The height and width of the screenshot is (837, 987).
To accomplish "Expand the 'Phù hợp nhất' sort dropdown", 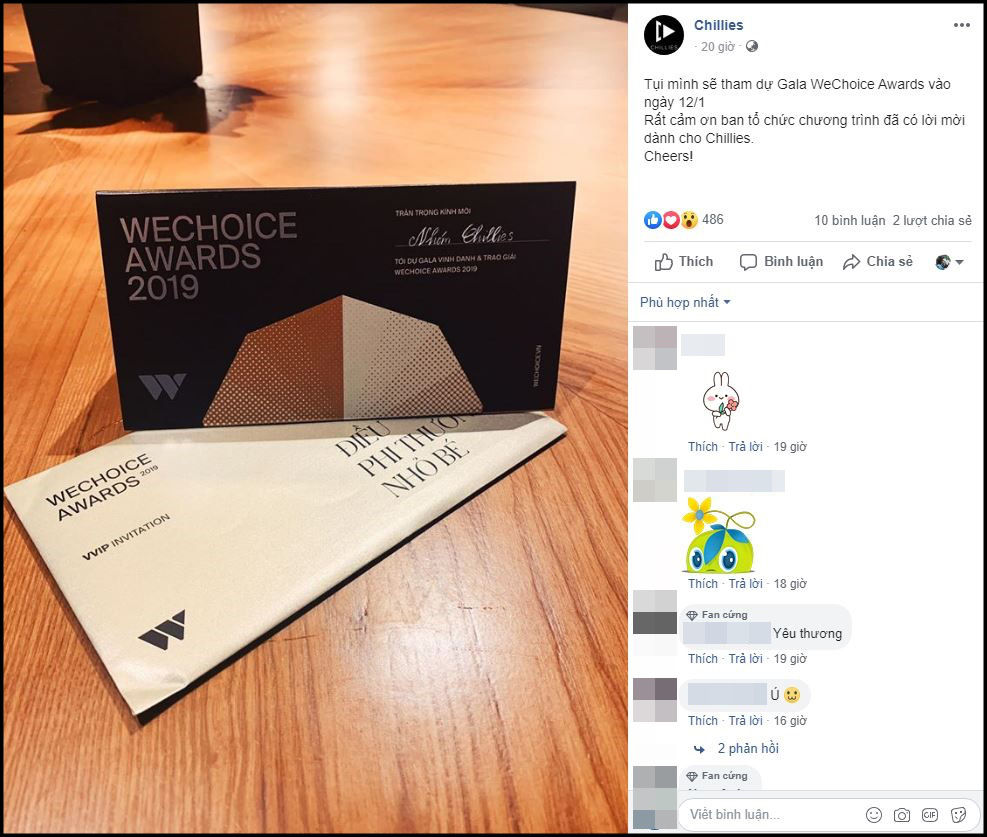I will pos(685,303).
